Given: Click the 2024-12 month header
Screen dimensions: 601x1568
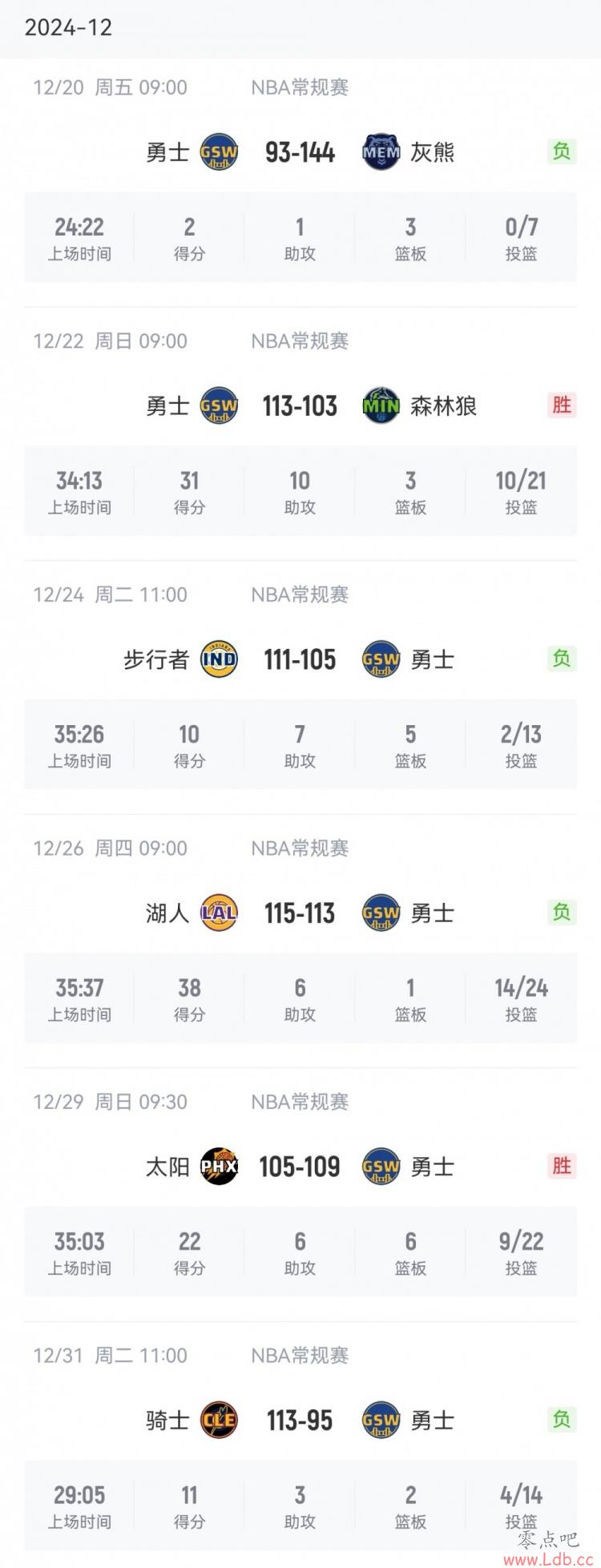Looking at the screenshot, I should coord(68,28).
